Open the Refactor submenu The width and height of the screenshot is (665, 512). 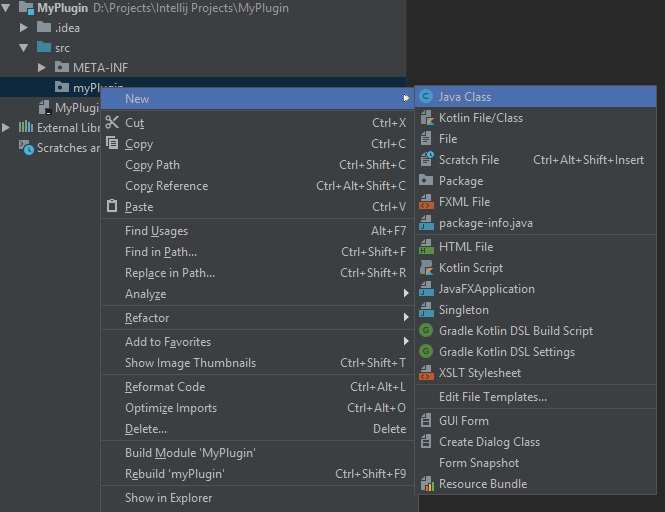click(147, 318)
